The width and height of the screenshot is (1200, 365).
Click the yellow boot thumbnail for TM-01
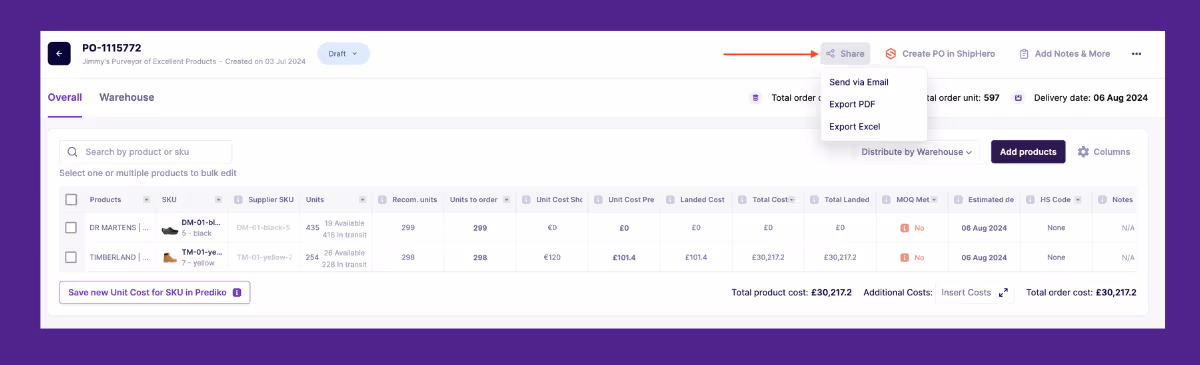[170, 257]
